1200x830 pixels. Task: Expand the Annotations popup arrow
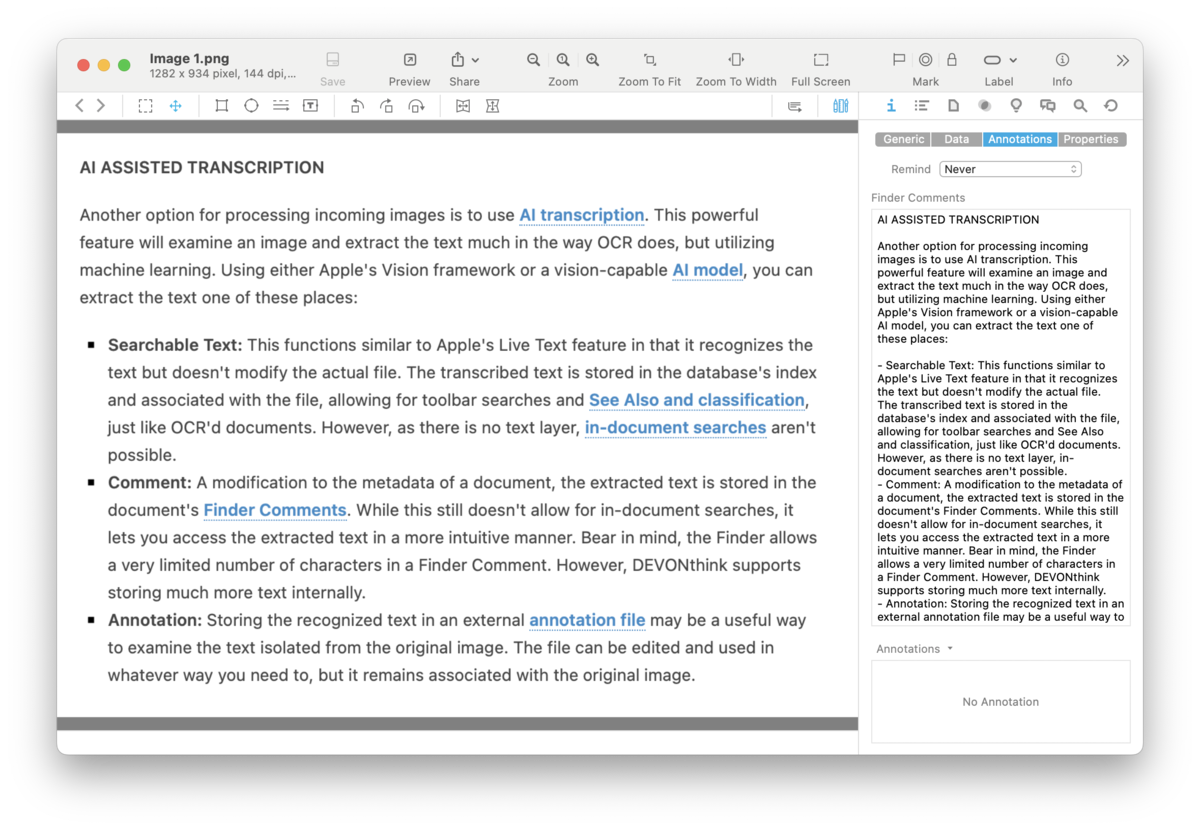[950, 649]
